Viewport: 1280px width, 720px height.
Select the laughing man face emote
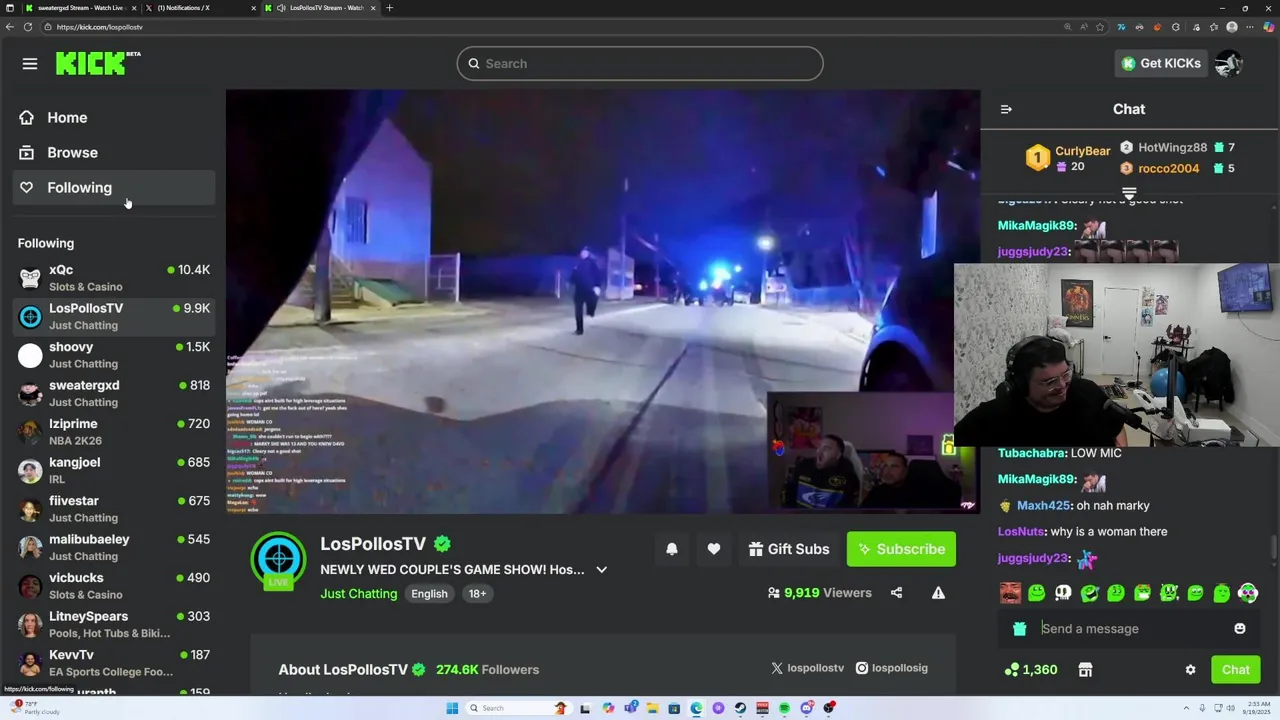pyautogui.click(x=1010, y=593)
